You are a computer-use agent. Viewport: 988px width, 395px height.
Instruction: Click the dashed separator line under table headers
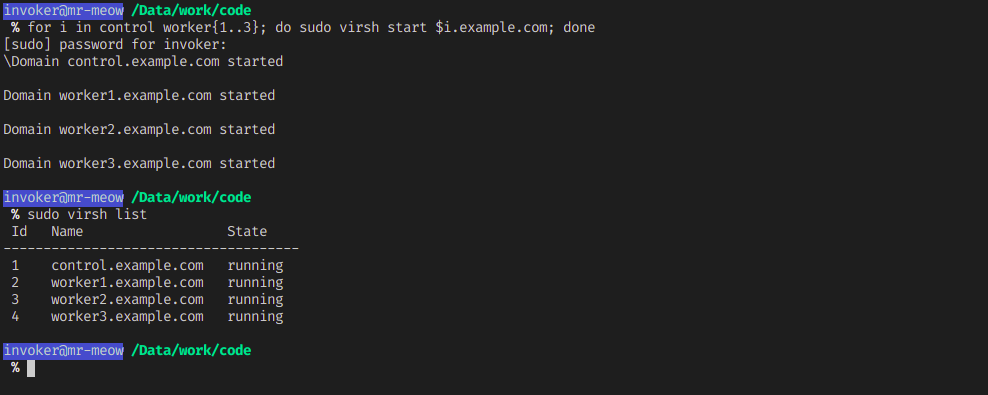point(151,249)
